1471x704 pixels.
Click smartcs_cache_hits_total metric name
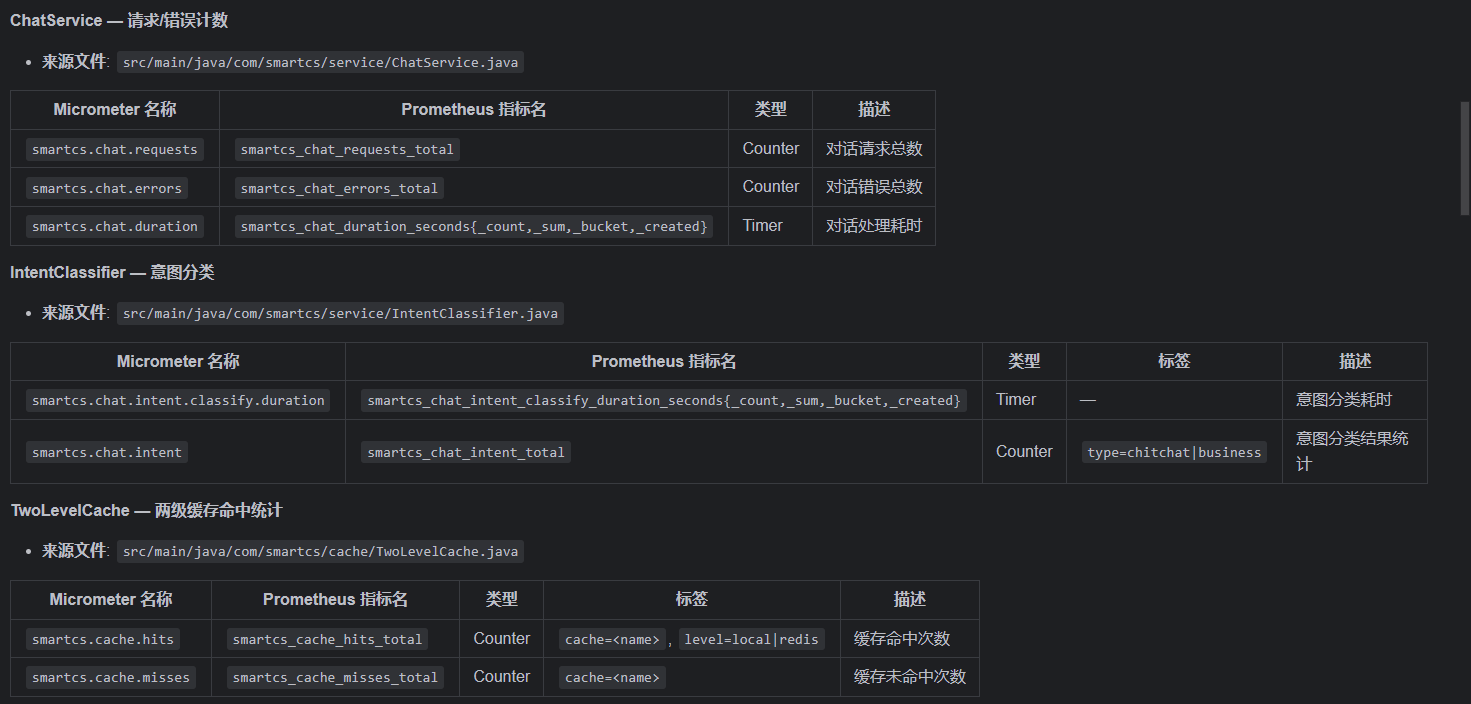(x=327, y=639)
